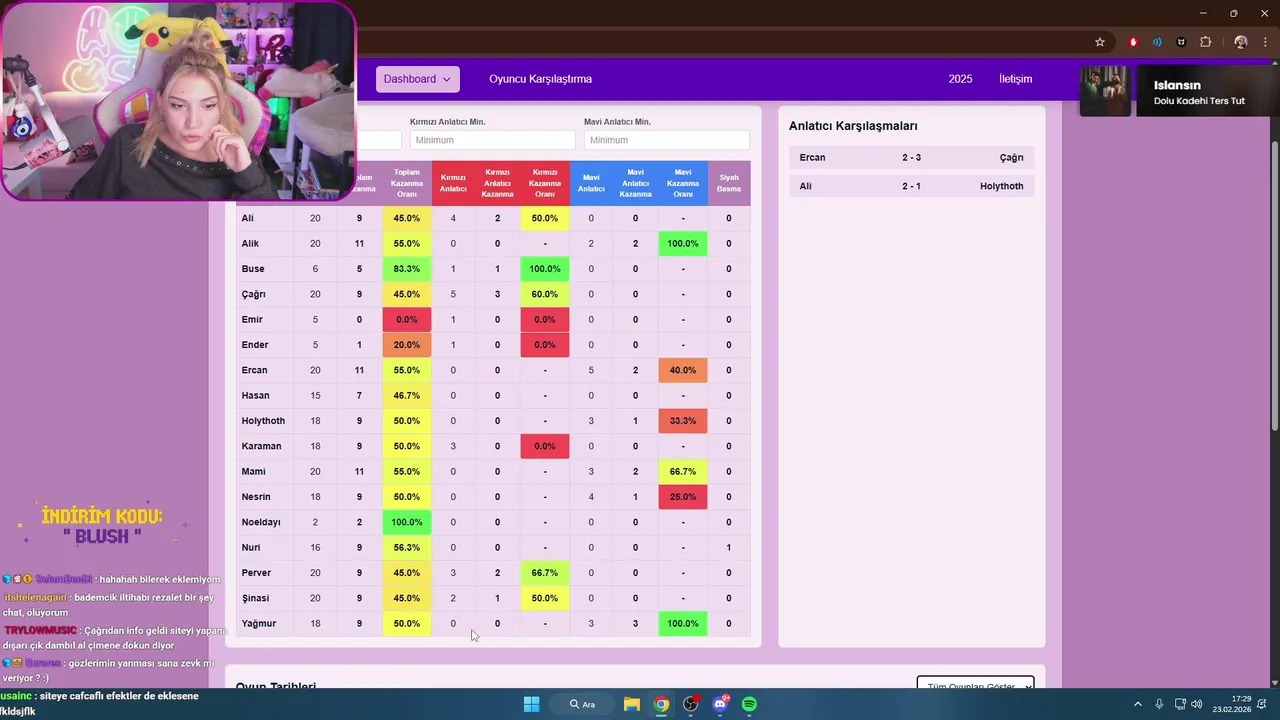Click the Windows taskbar search box
This screenshot has width=1280, height=720.
583,704
